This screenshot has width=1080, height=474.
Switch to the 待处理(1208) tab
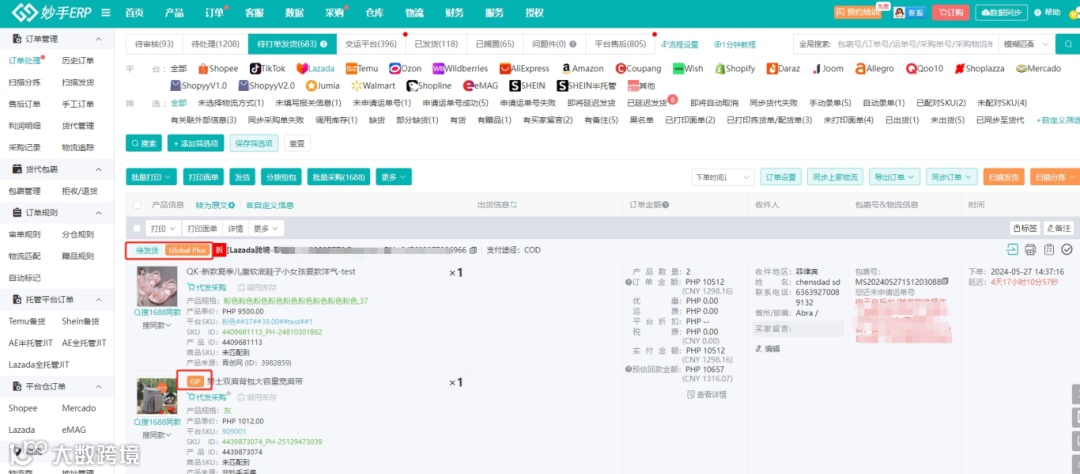coord(216,44)
